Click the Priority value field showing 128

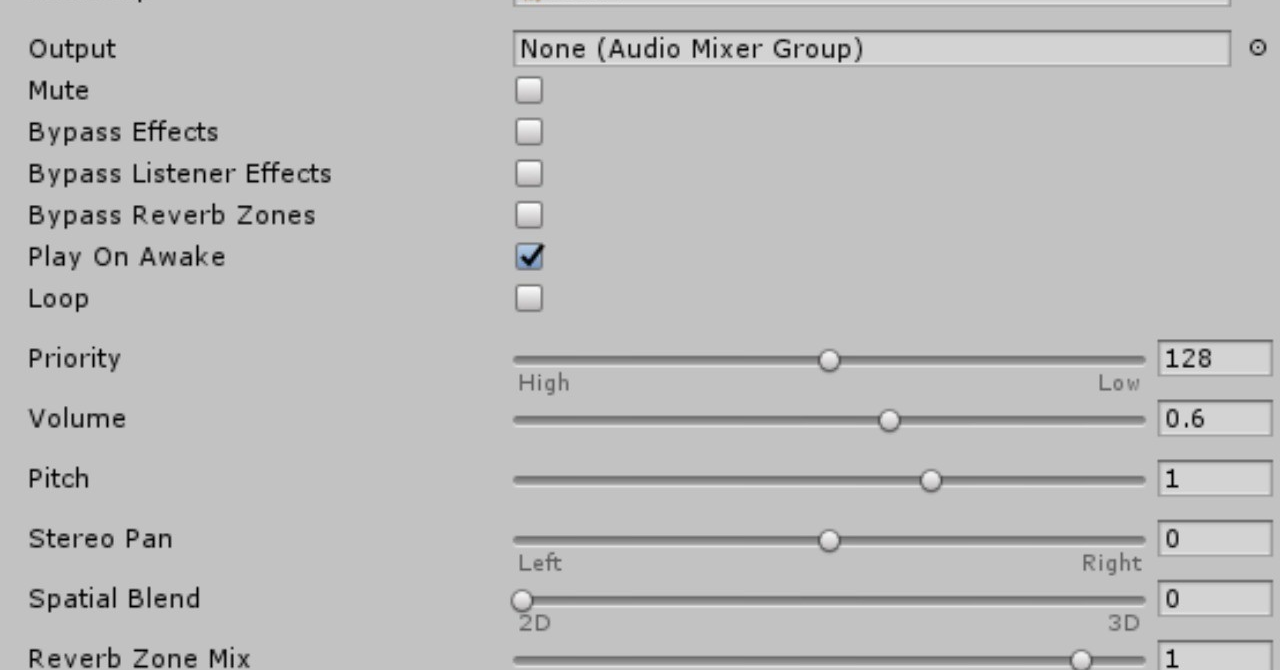(1214, 359)
